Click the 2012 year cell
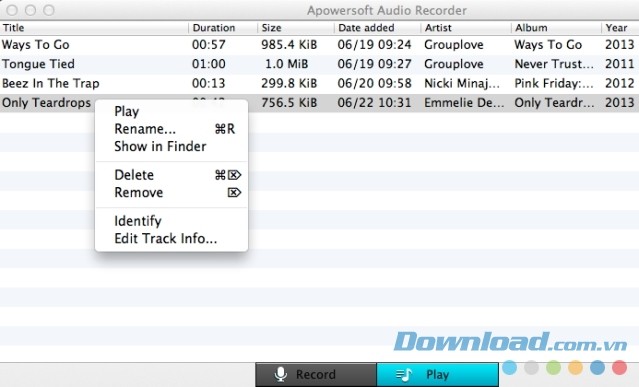 tap(619, 83)
